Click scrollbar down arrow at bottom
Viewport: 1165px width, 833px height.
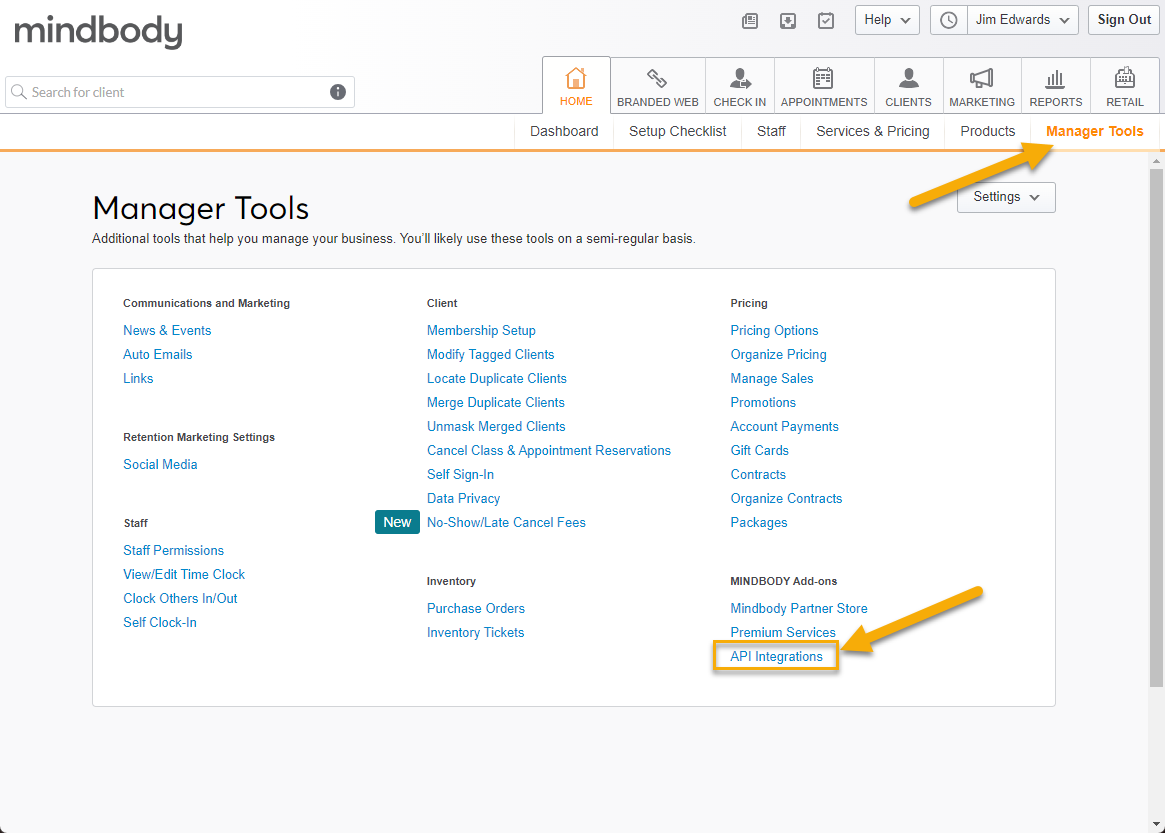(x=1155, y=825)
